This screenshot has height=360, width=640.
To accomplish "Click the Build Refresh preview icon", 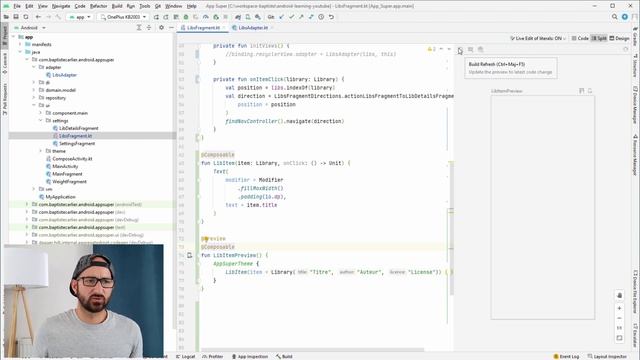I will pyautogui.click(x=460, y=49).
